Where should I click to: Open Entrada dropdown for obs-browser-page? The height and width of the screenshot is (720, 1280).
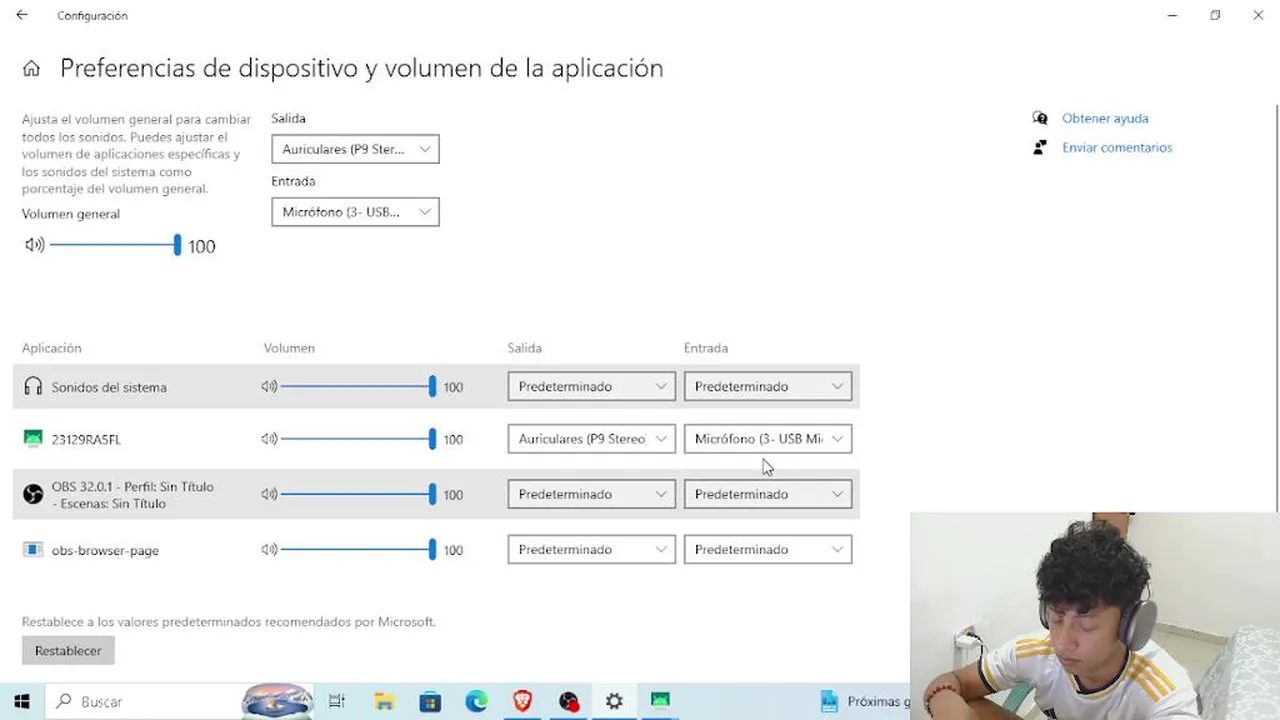coord(768,549)
